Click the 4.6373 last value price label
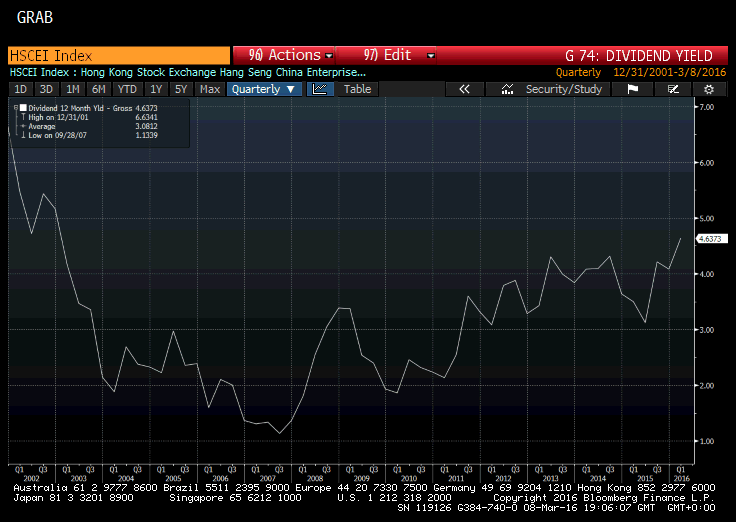 point(710,239)
